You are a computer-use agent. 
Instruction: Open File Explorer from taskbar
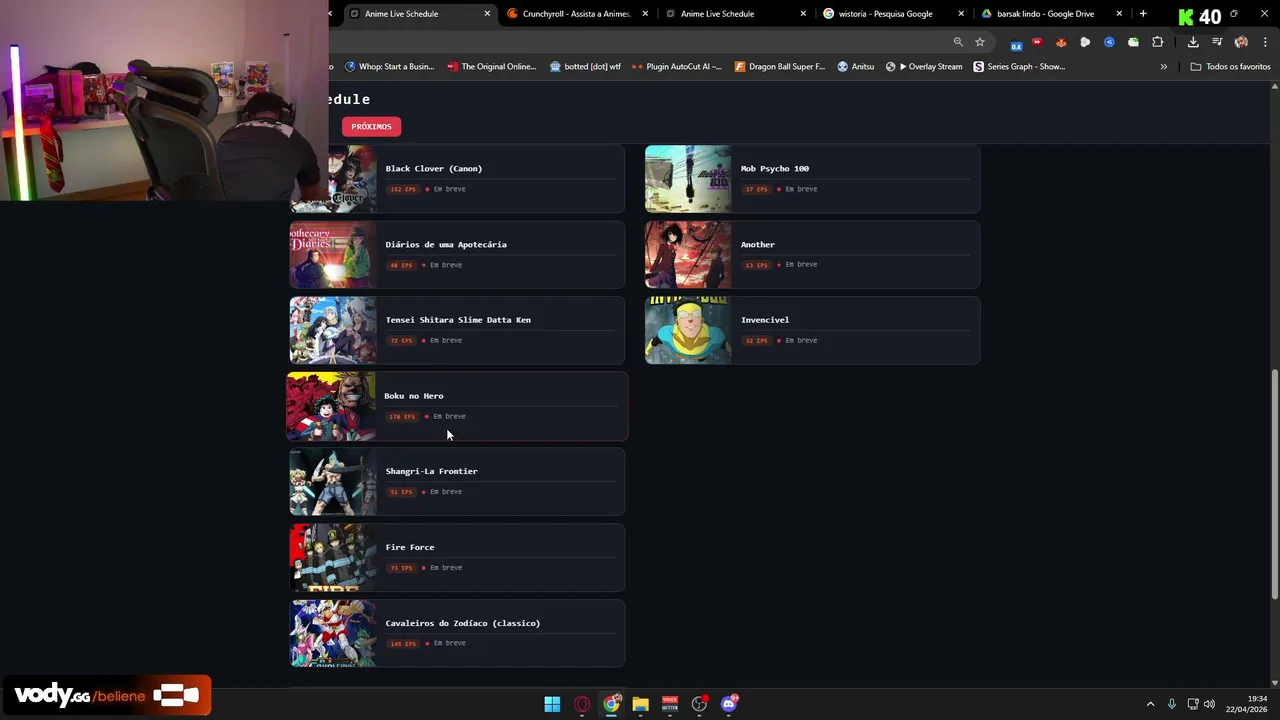[x=641, y=704]
